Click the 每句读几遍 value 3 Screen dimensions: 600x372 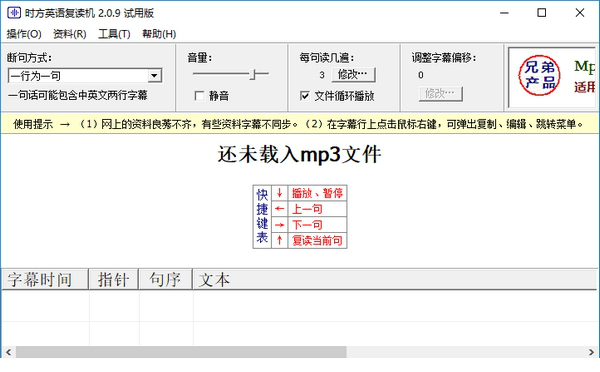coord(322,75)
